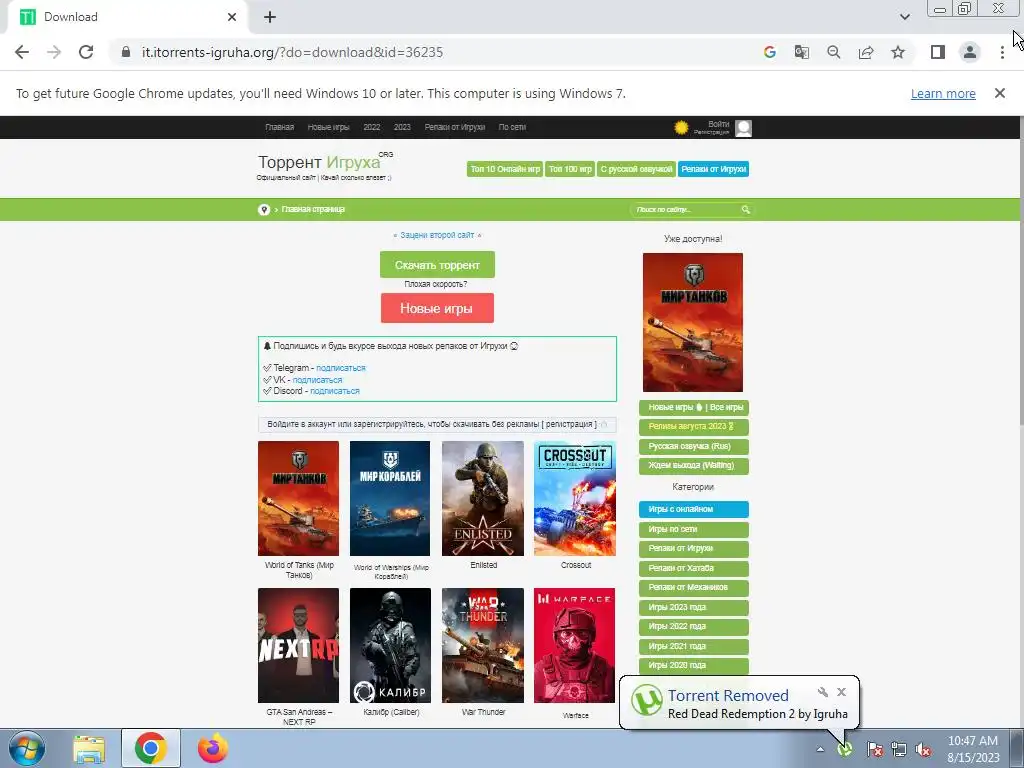Open a new browser tab
The image size is (1024, 768).
coord(270,17)
